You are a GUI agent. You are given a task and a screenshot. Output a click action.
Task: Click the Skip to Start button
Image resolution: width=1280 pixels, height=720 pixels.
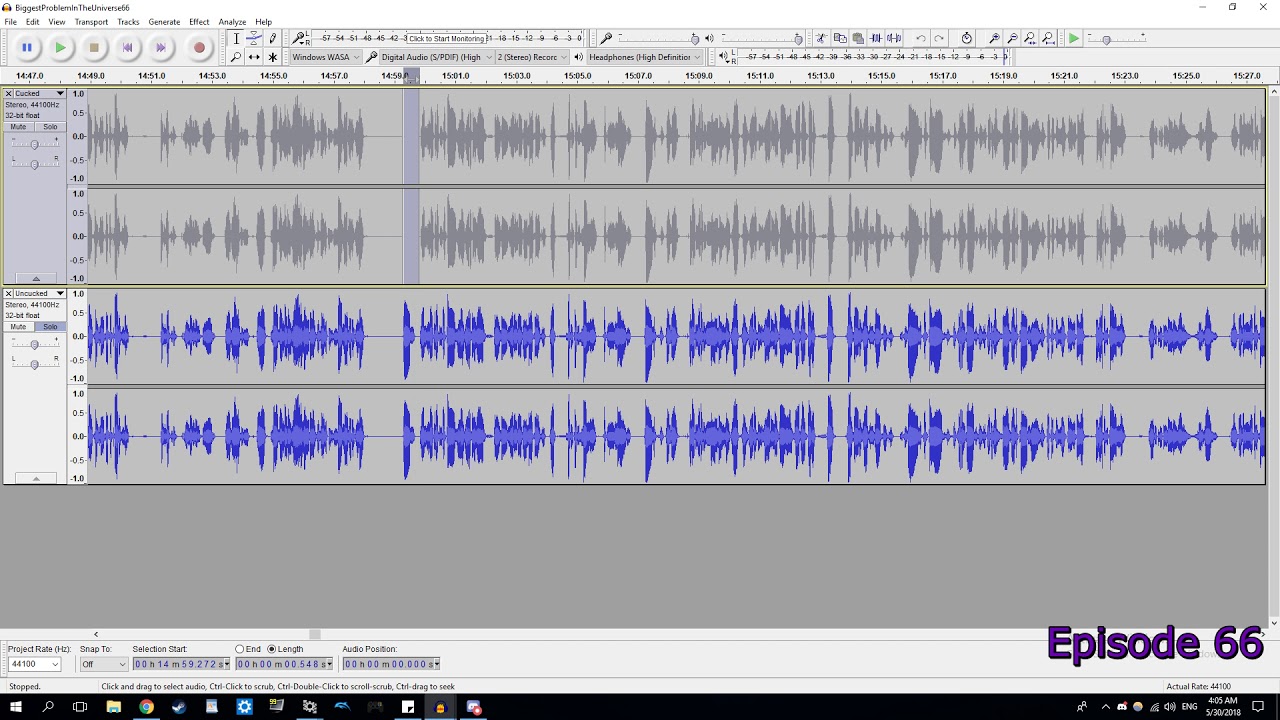pyautogui.click(x=127, y=47)
